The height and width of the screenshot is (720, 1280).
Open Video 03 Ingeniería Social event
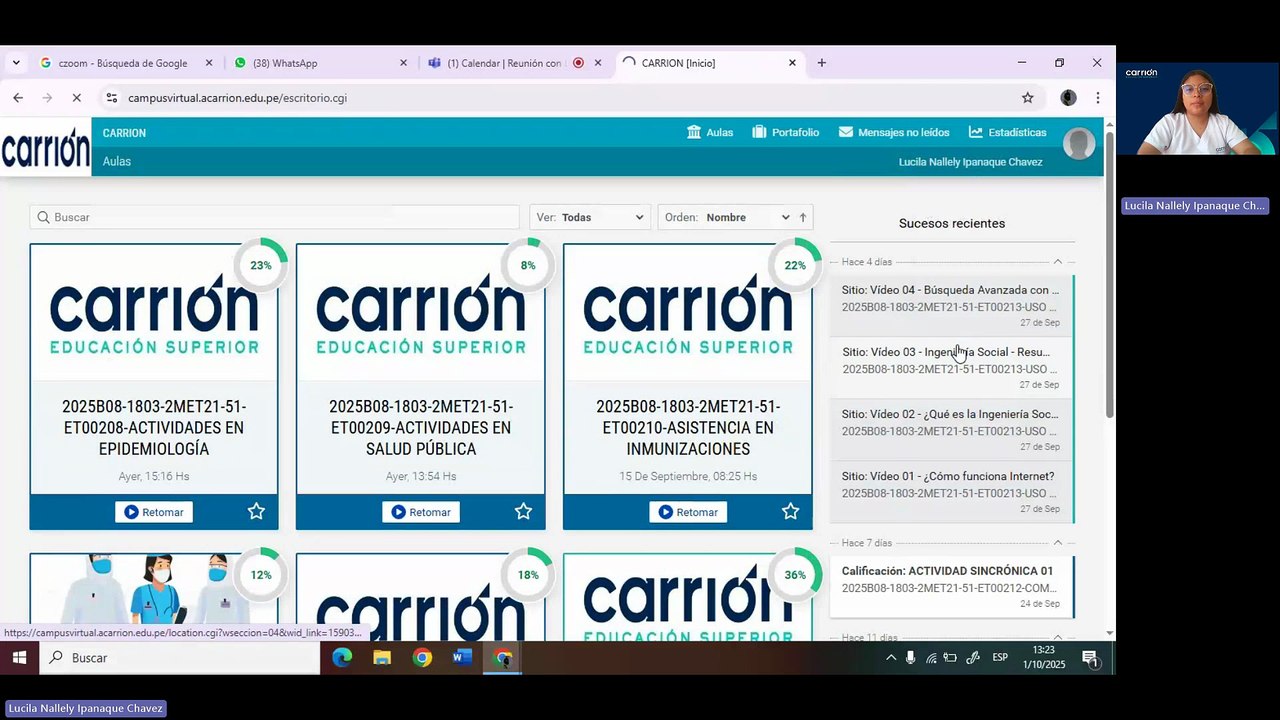coord(951,368)
